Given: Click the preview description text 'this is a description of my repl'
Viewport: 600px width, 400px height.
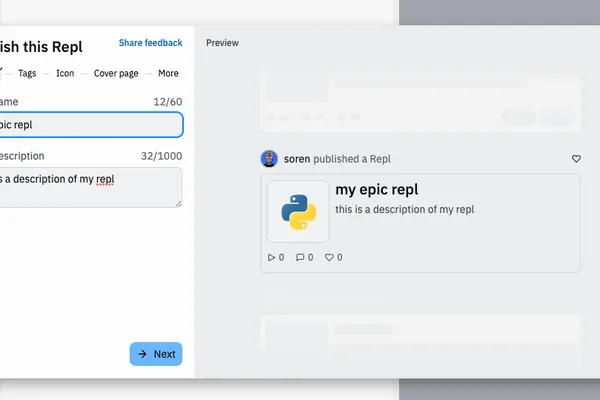Looking at the screenshot, I should coord(405,209).
